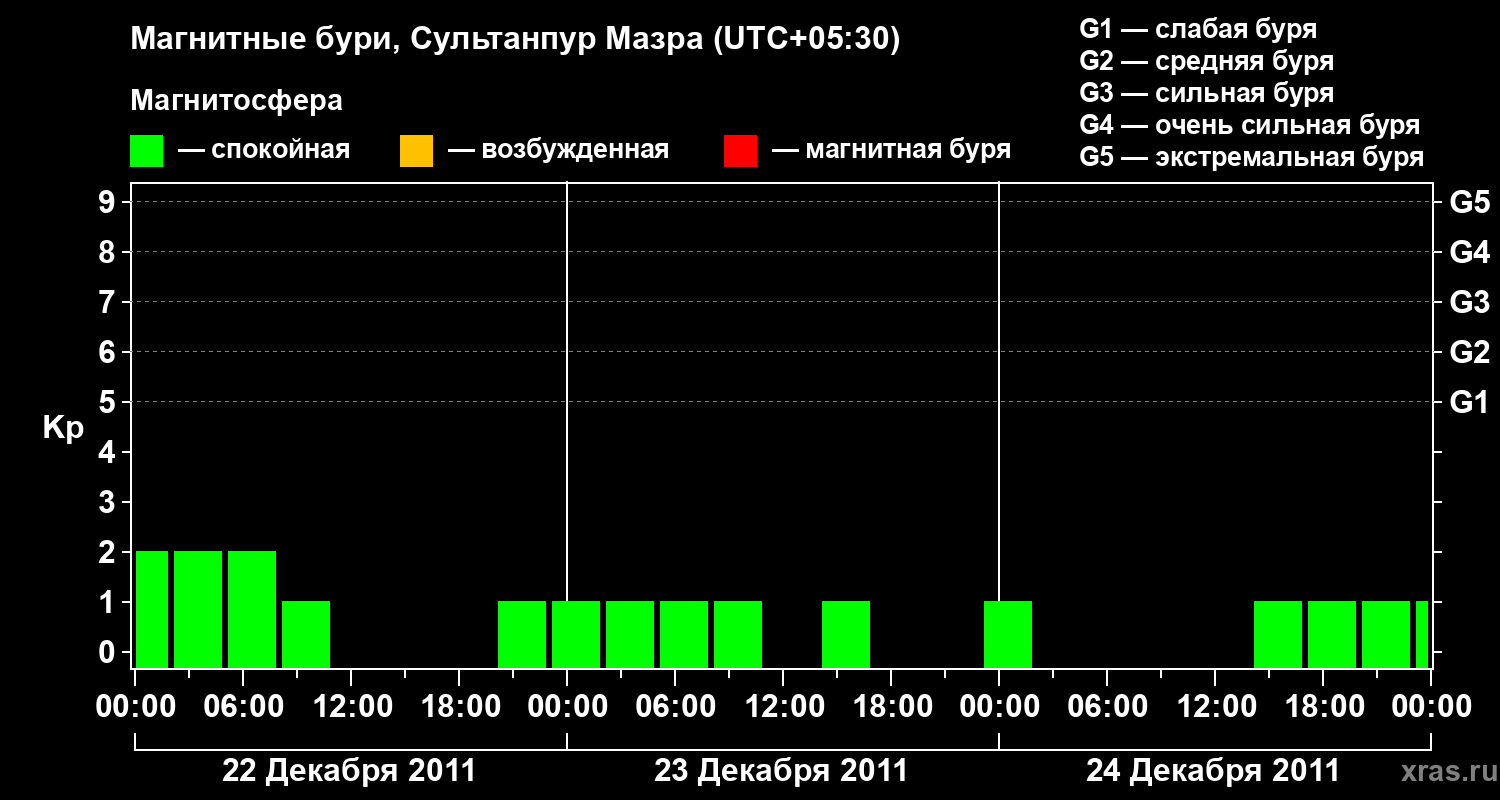Click the Kp 1 bar starting at 00:00, 24 Декабря
Viewport: 1500px width, 800px height.
click(1008, 634)
